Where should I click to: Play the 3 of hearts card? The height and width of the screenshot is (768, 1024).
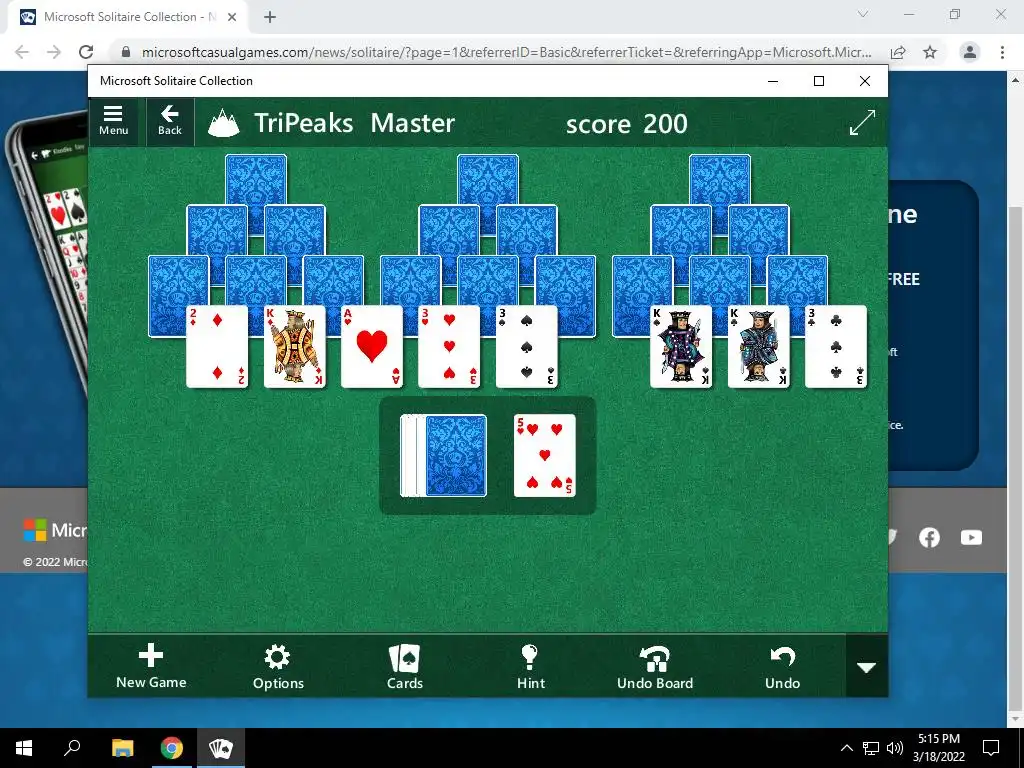click(x=449, y=347)
